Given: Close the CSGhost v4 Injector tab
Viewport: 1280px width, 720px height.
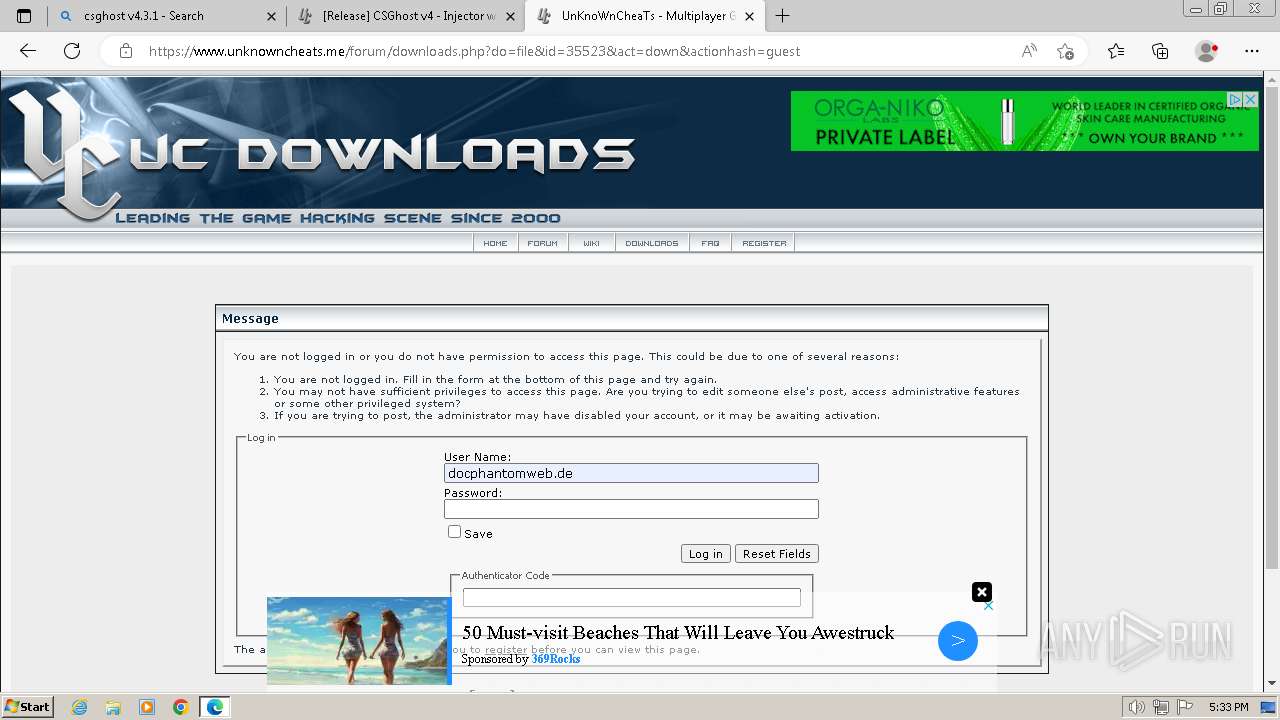Looking at the screenshot, I should (x=511, y=16).
